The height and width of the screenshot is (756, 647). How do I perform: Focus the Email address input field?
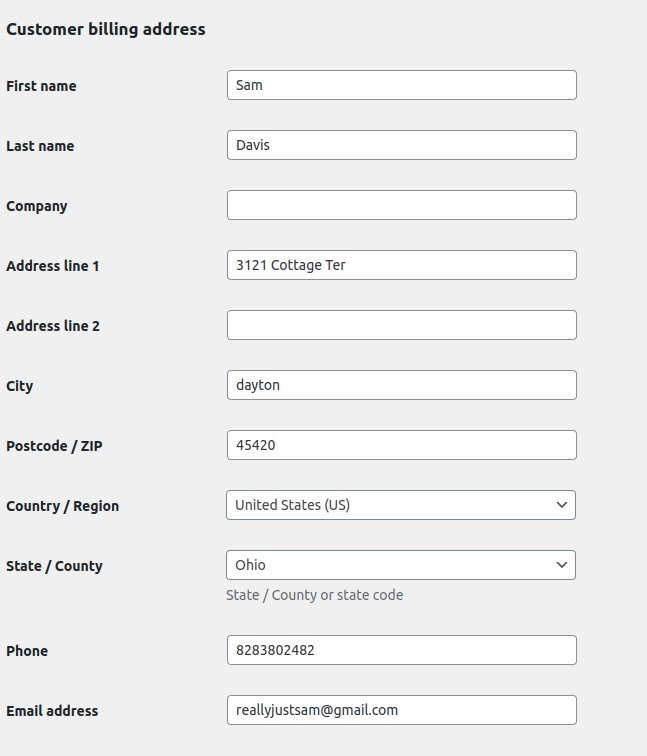401,710
